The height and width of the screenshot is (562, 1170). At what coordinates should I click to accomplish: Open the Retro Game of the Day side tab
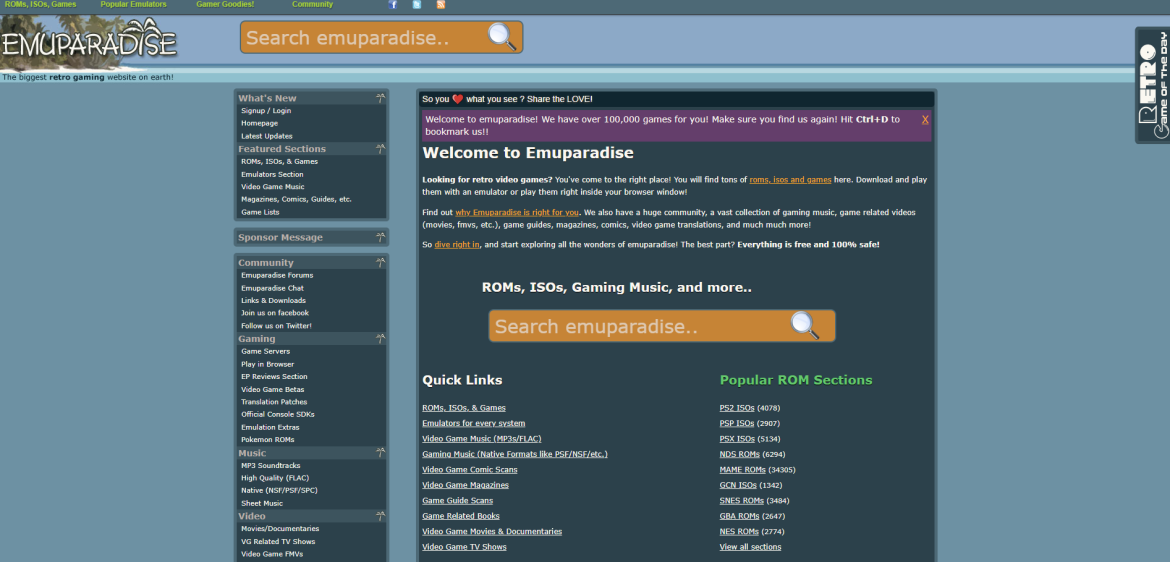tap(1152, 85)
